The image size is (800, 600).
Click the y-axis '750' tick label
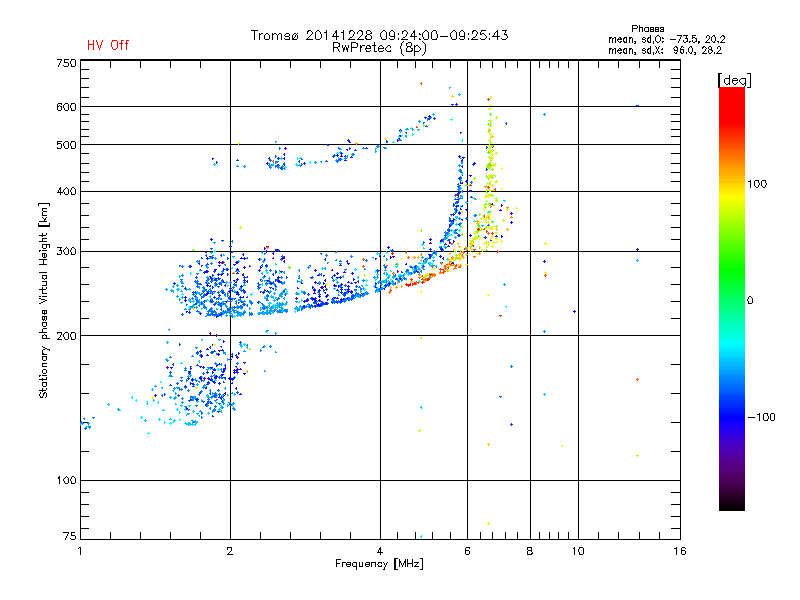point(66,63)
